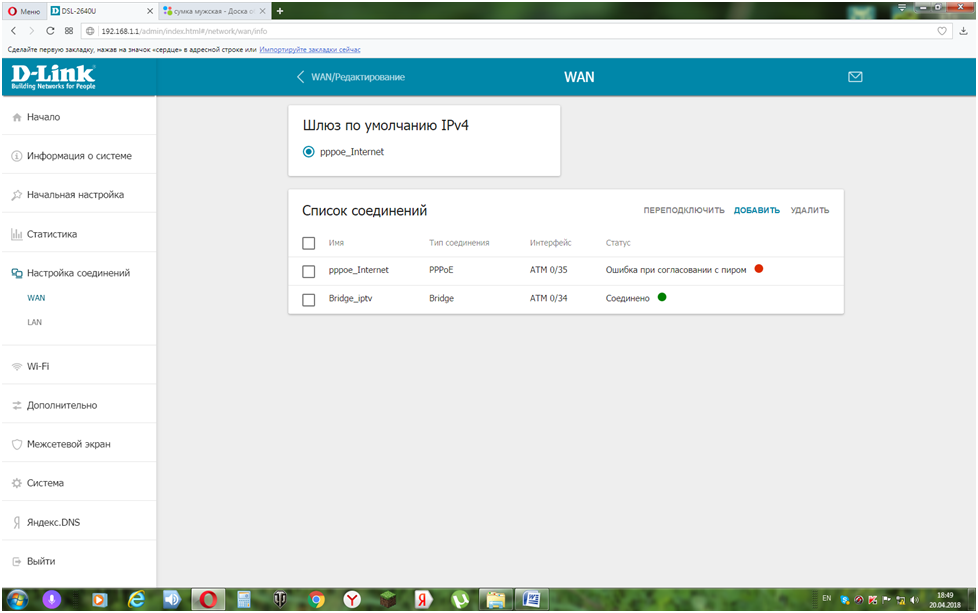Viewport: 978px width, 613px height.
Task: Open the pppoe_Internet connection name
Action: [359, 269]
